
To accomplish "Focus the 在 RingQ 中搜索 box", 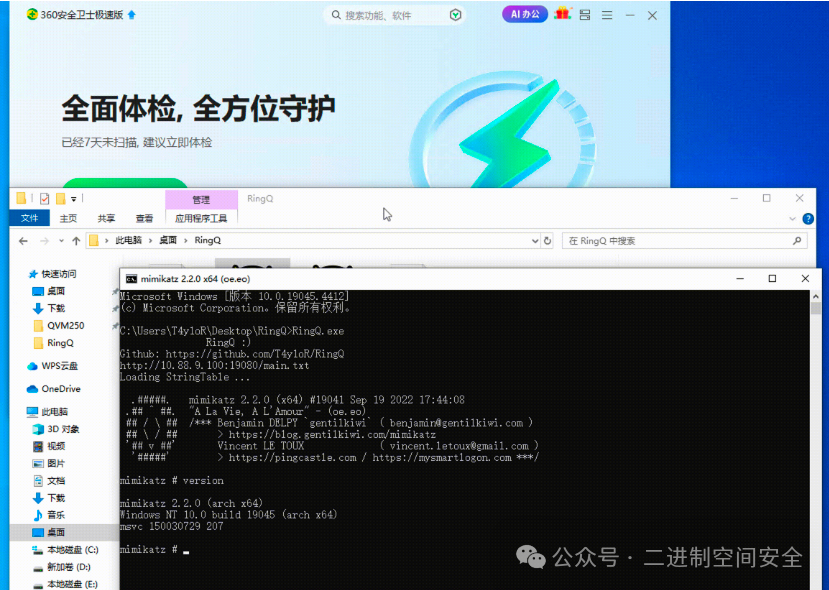I will (x=685, y=241).
